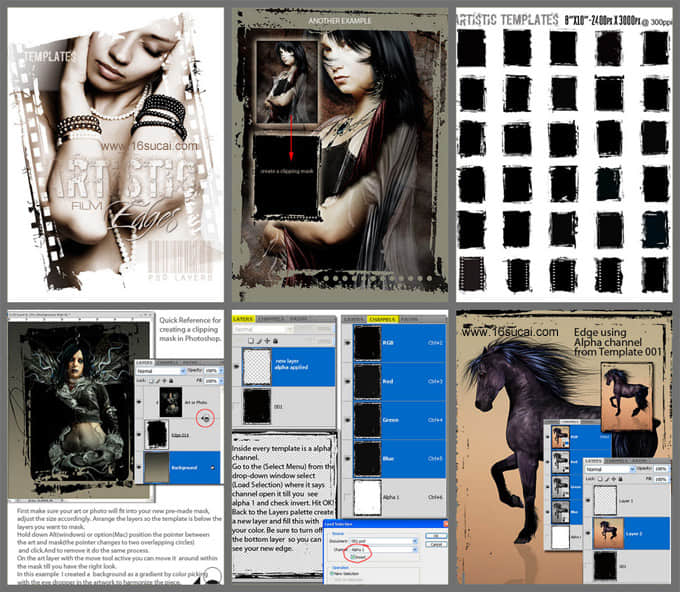The image size is (680, 592).
Task: Select the LAYERS tab in horse Layers panel
Action: click(x=593, y=461)
